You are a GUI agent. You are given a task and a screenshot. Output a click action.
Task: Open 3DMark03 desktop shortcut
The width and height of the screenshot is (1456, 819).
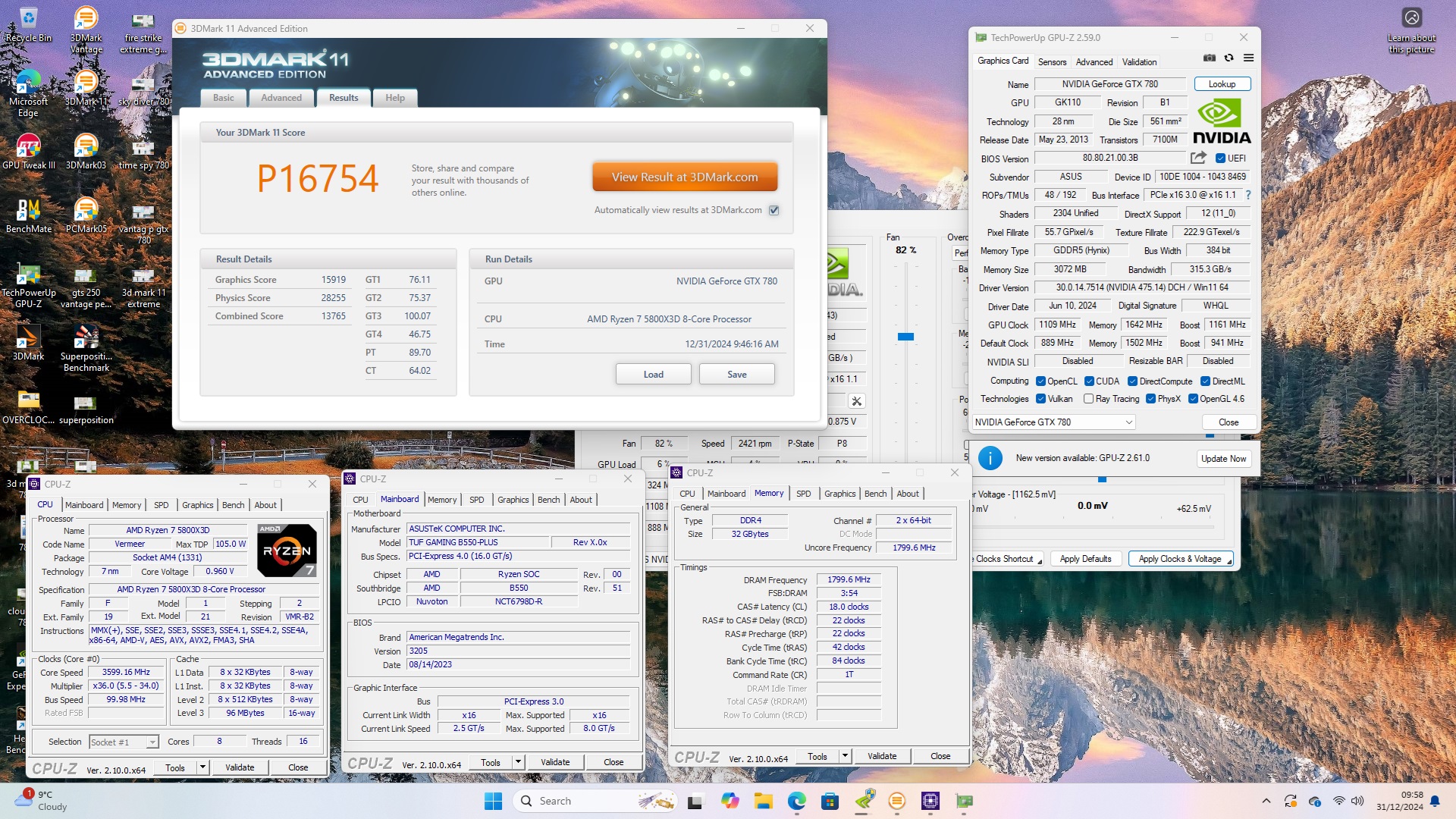[86, 152]
